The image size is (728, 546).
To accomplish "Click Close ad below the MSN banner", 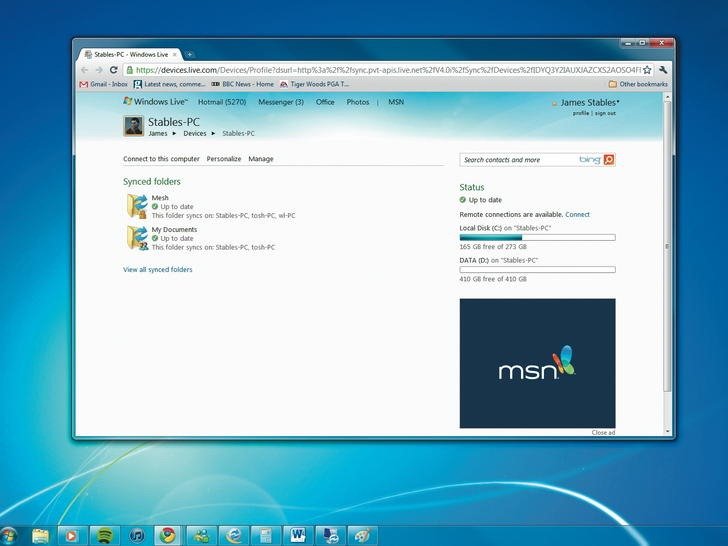I will (x=603, y=432).
